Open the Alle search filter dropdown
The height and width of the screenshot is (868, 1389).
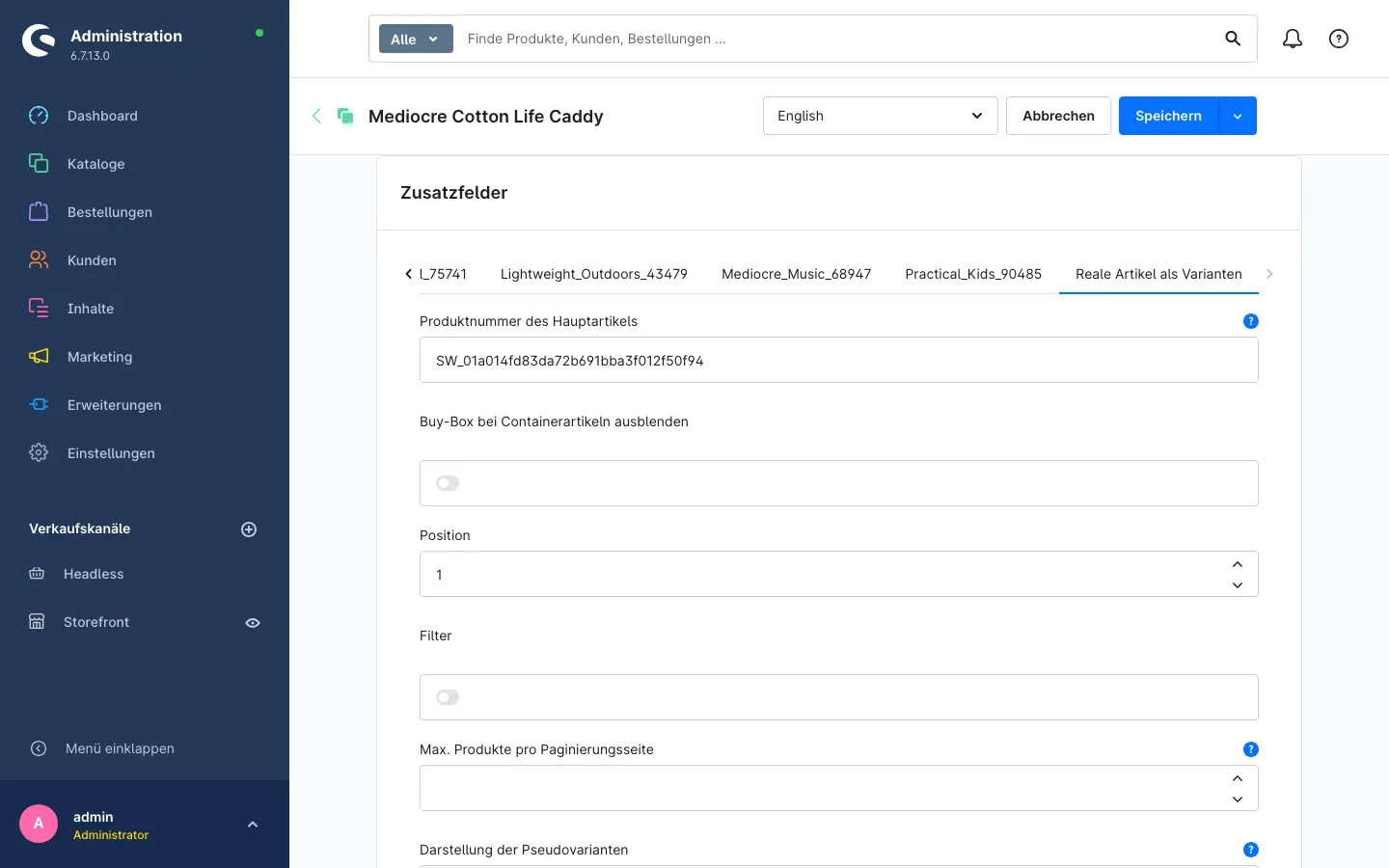point(416,39)
